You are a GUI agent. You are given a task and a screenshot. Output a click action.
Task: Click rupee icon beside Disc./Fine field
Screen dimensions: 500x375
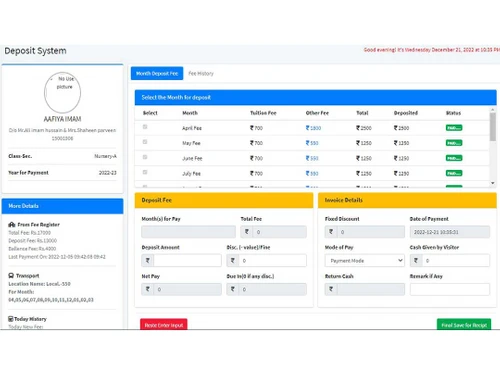[x=233, y=260]
